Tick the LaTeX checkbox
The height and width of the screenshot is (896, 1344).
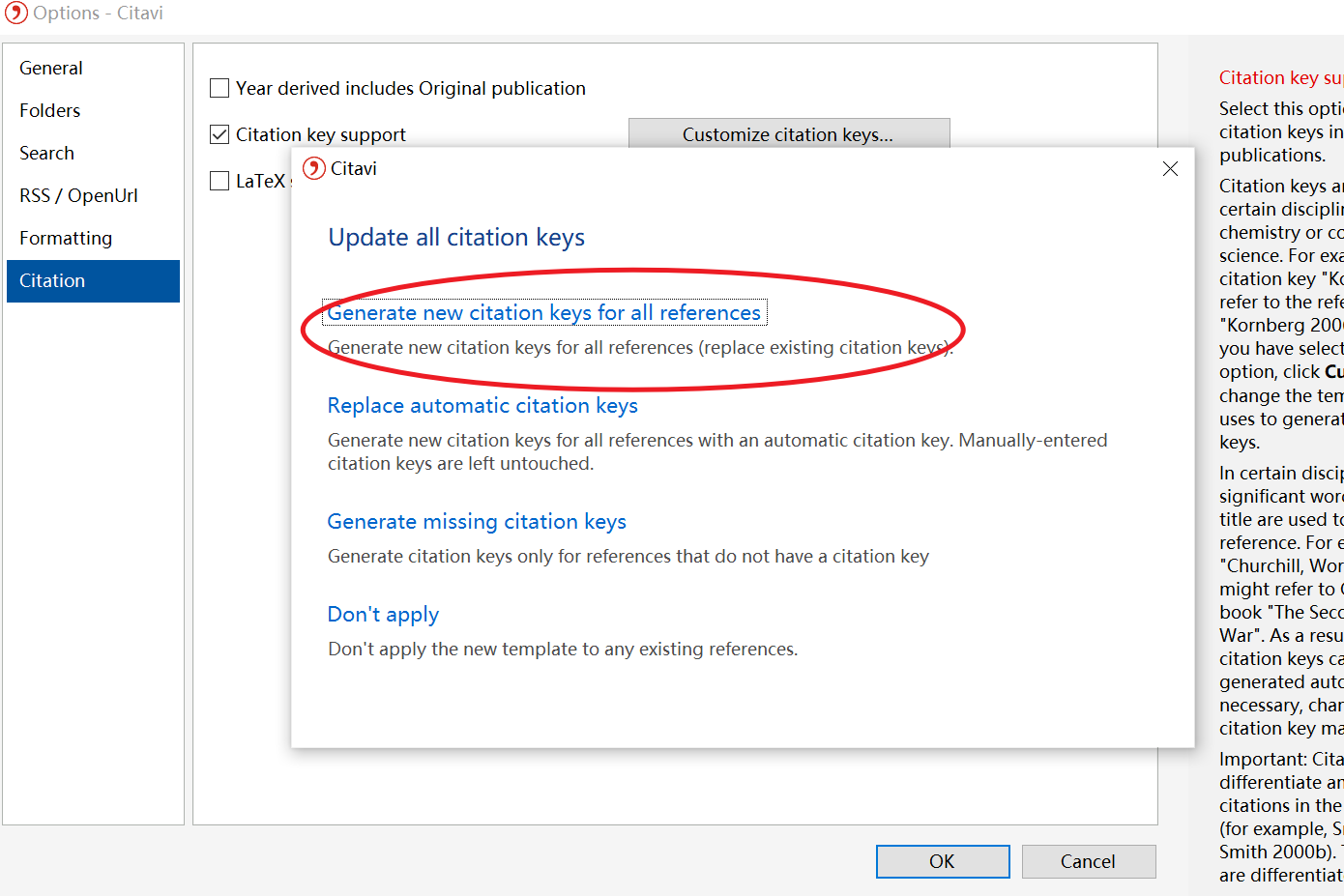tap(219, 181)
